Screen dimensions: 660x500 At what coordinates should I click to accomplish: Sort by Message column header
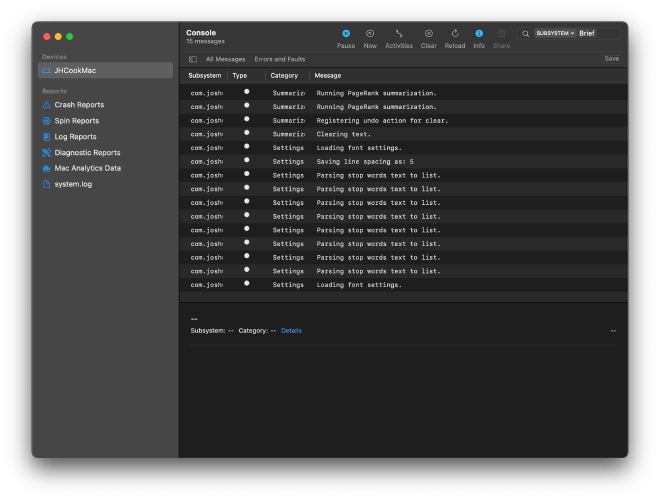pos(327,76)
